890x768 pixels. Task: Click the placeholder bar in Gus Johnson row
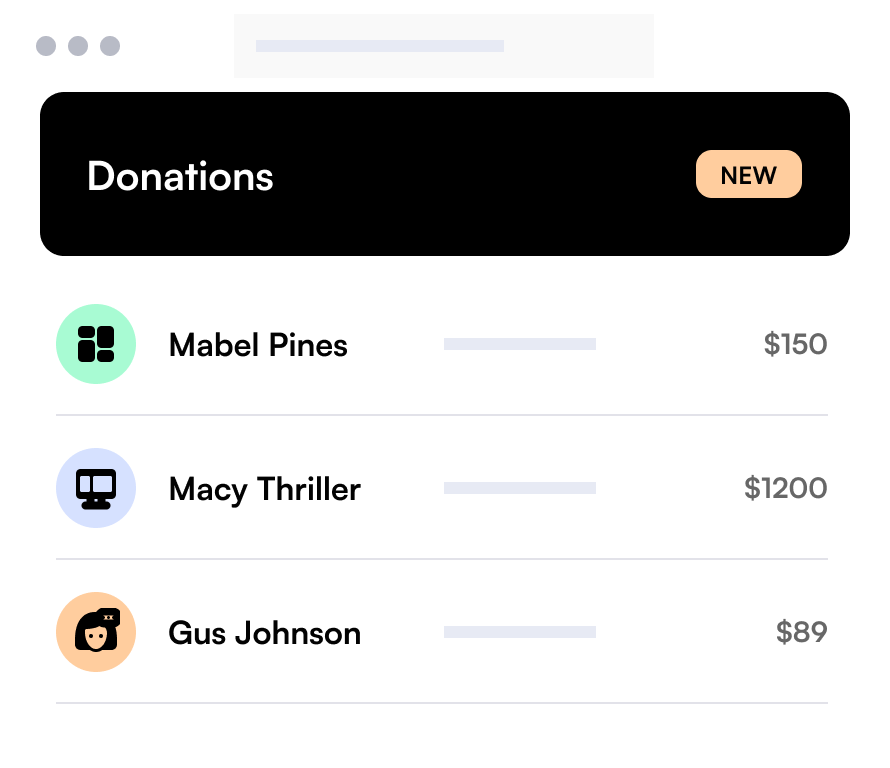(x=520, y=632)
